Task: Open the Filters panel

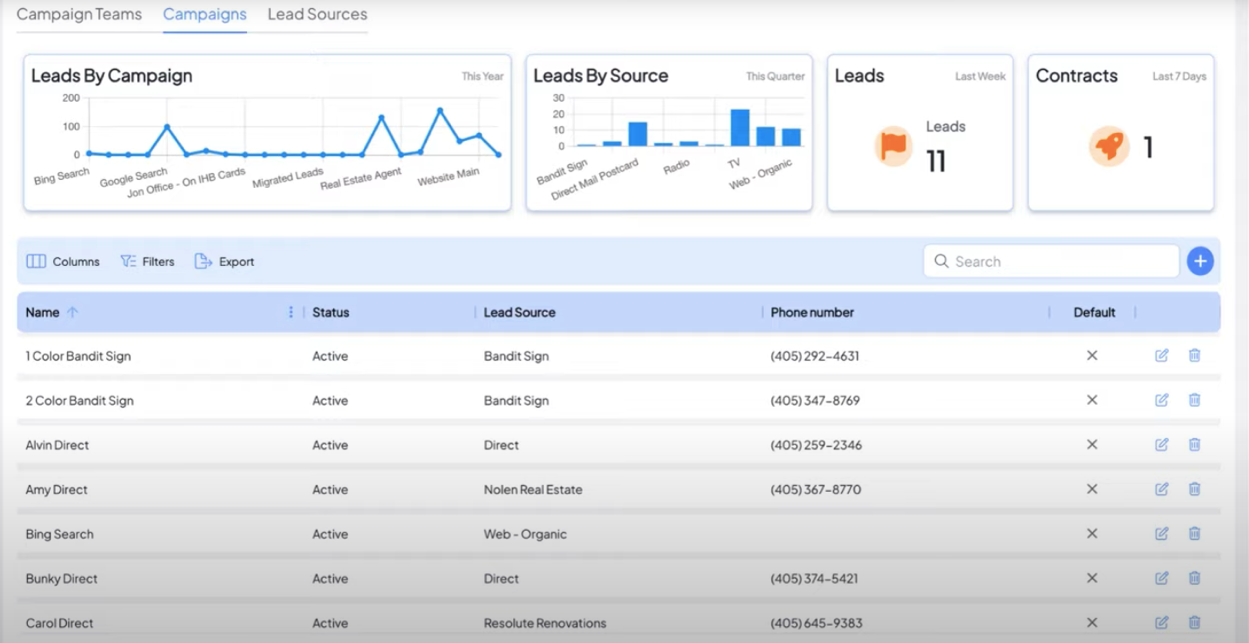Action: [x=147, y=261]
